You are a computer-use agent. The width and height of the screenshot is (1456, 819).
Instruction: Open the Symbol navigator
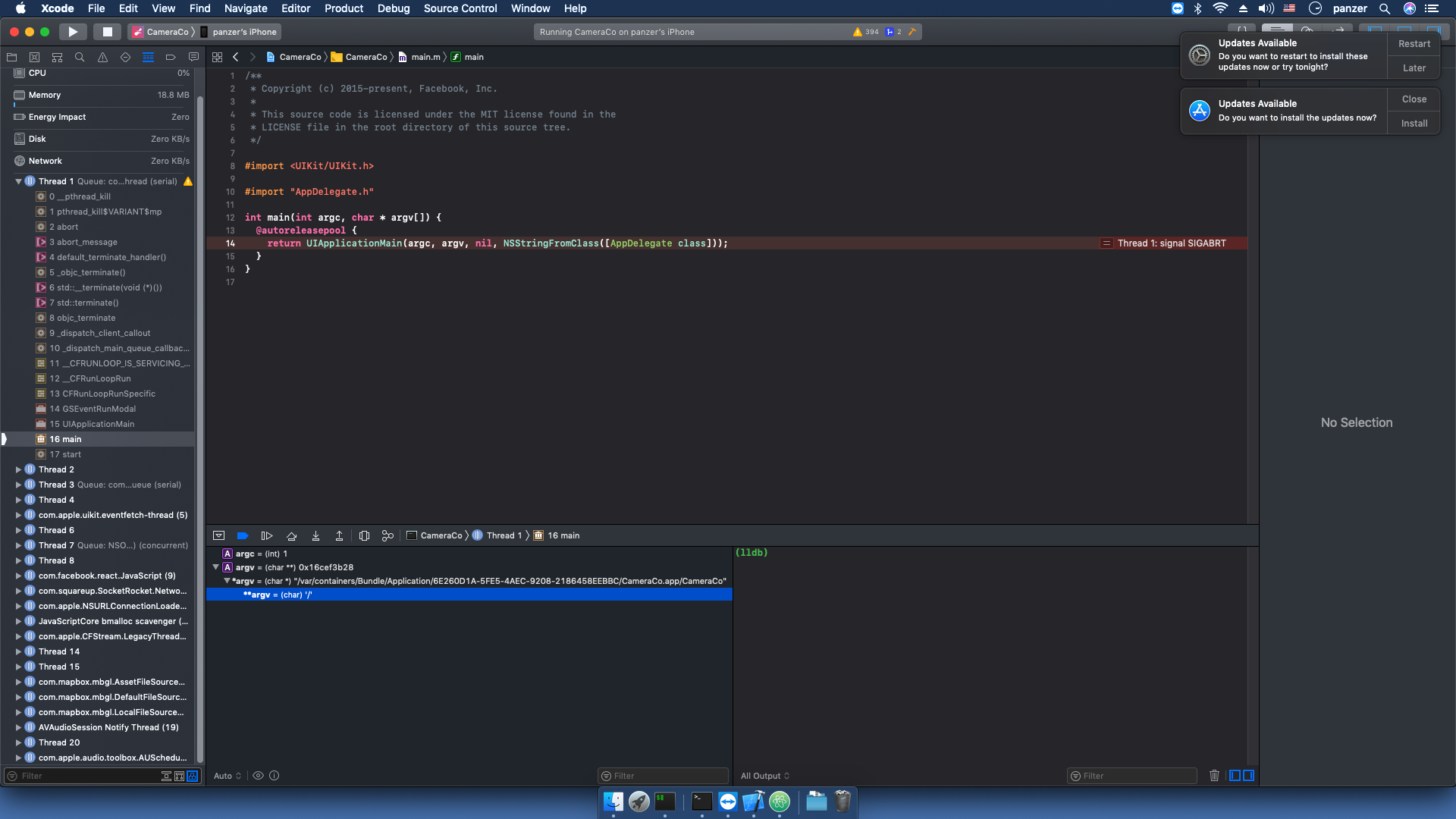(57, 57)
